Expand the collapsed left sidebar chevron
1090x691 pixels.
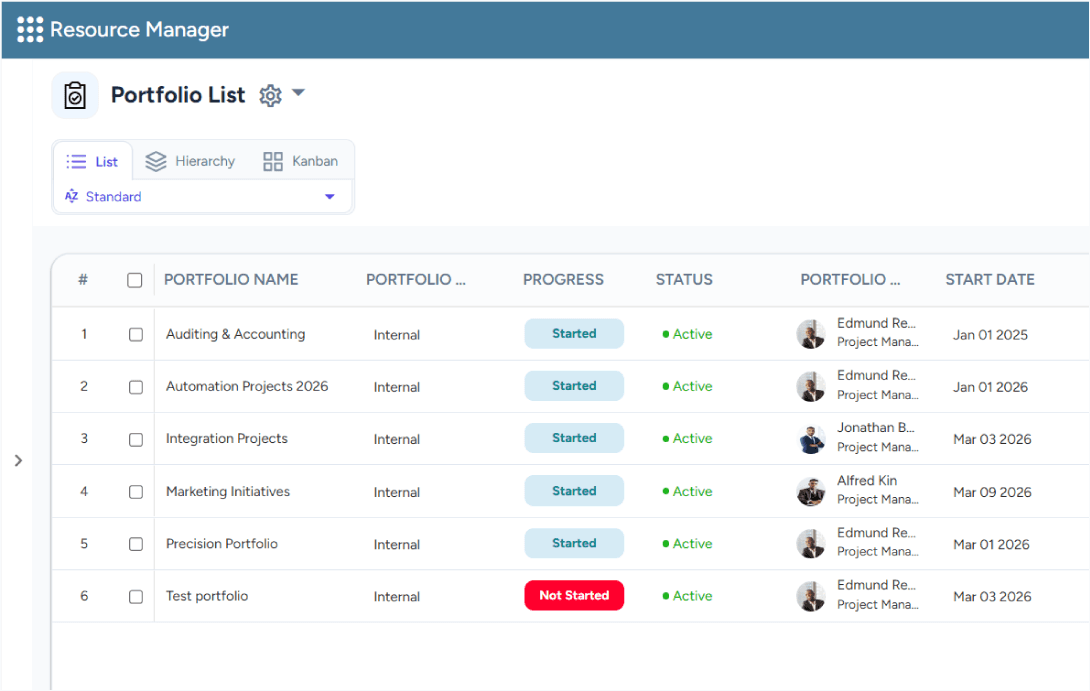coord(19,460)
